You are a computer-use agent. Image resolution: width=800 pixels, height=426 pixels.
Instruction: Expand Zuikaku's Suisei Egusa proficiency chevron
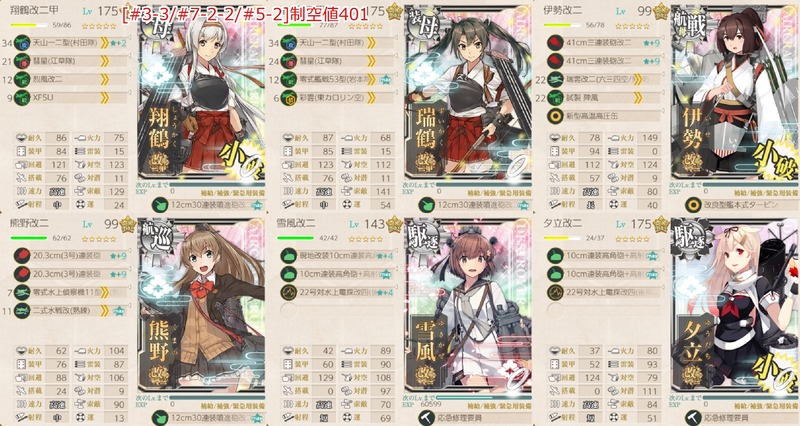click(x=371, y=61)
